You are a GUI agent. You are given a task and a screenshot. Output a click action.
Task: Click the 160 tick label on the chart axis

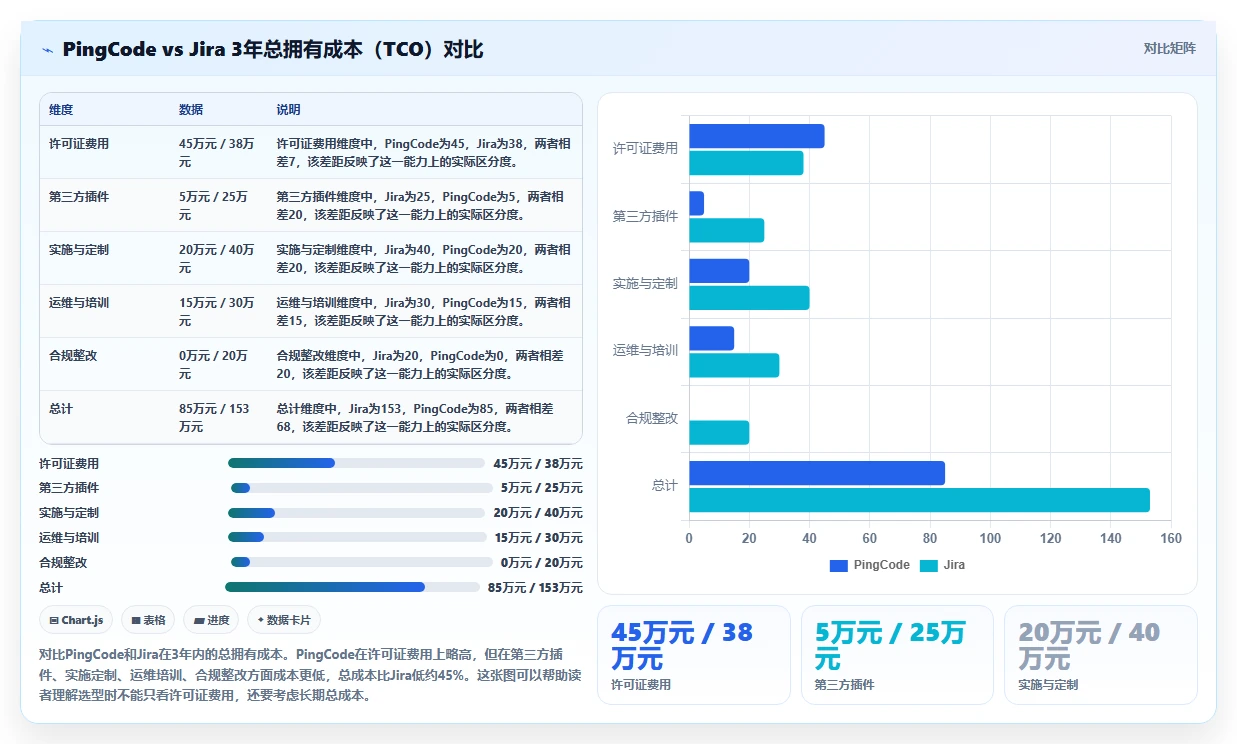point(1170,538)
